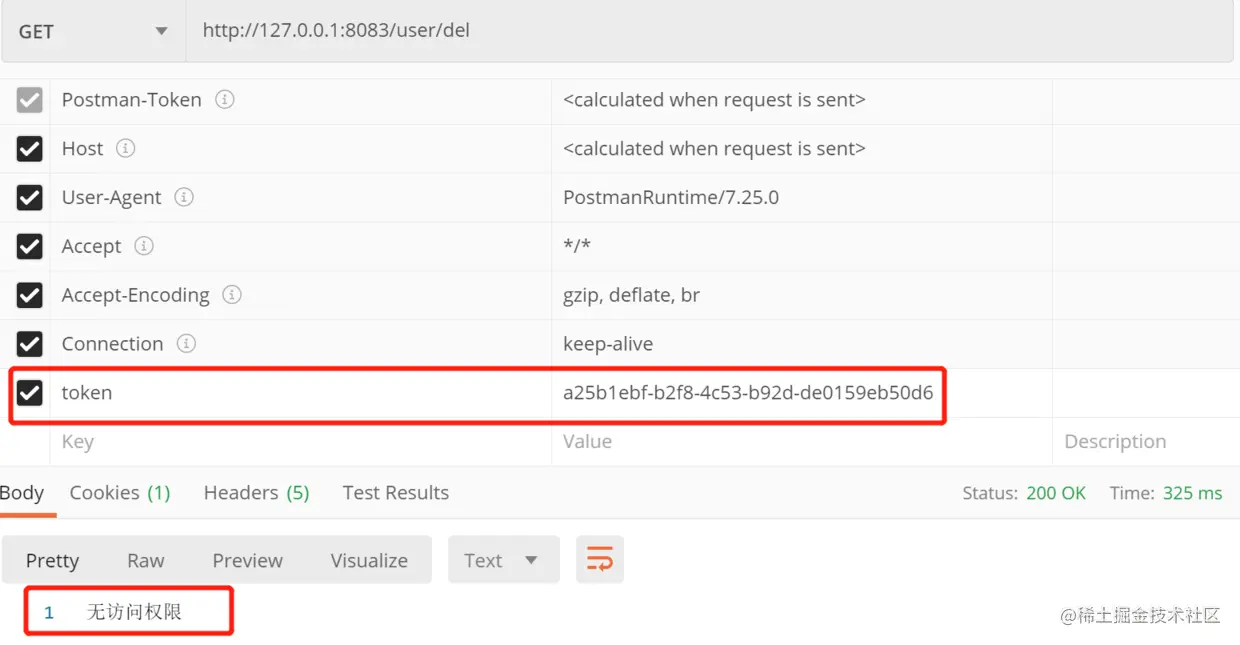Select the Preview view button
Viewport: 1240px width, 645px height.
click(x=248, y=561)
